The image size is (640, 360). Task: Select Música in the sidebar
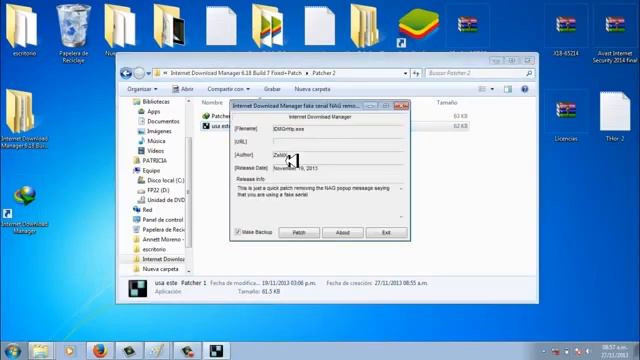[x=152, y=141]
